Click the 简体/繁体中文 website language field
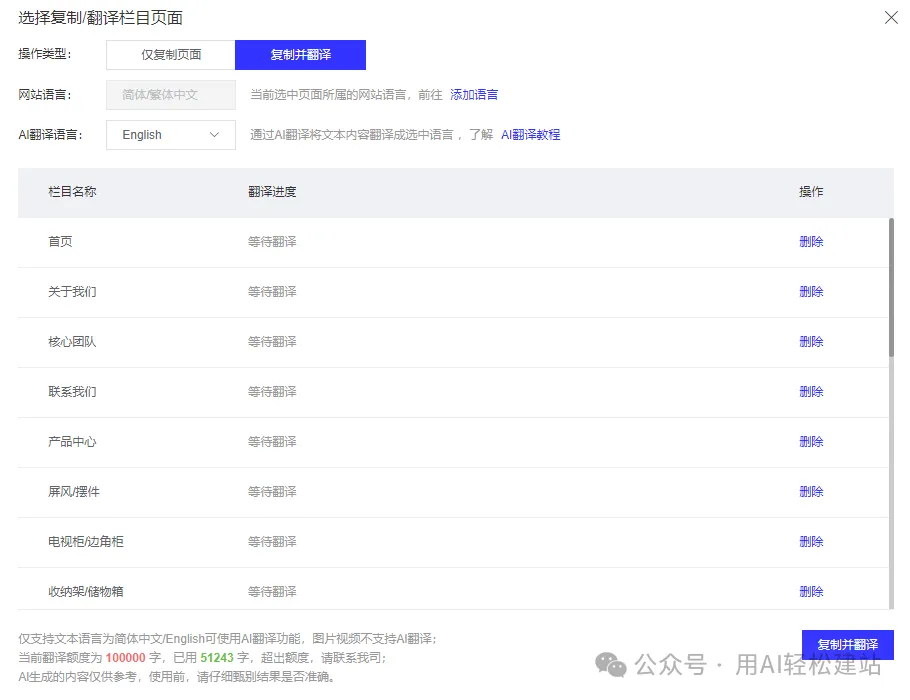 [x=170, y=94]
